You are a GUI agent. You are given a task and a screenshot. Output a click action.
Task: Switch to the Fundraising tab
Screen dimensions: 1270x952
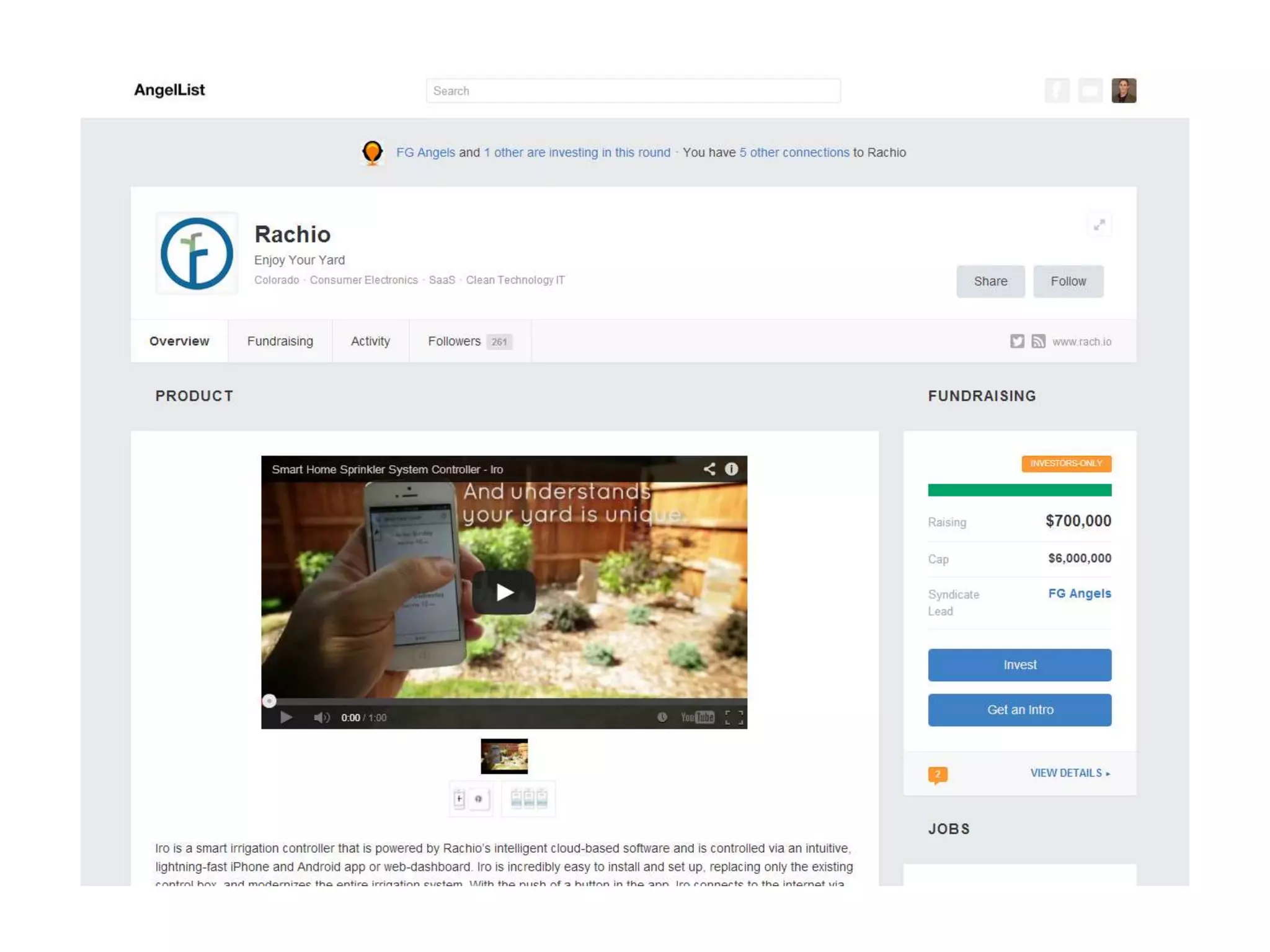click(280, 341)
